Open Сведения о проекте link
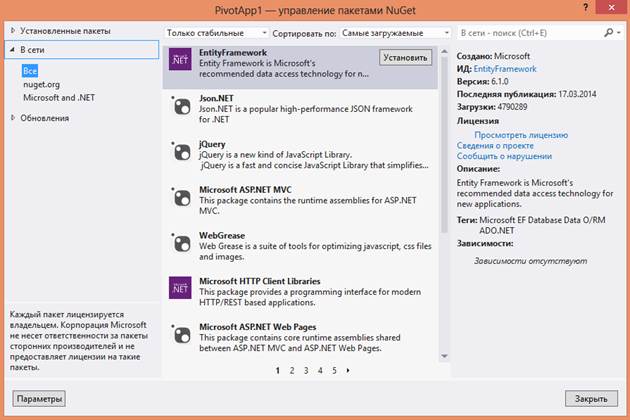 (495, 145)
